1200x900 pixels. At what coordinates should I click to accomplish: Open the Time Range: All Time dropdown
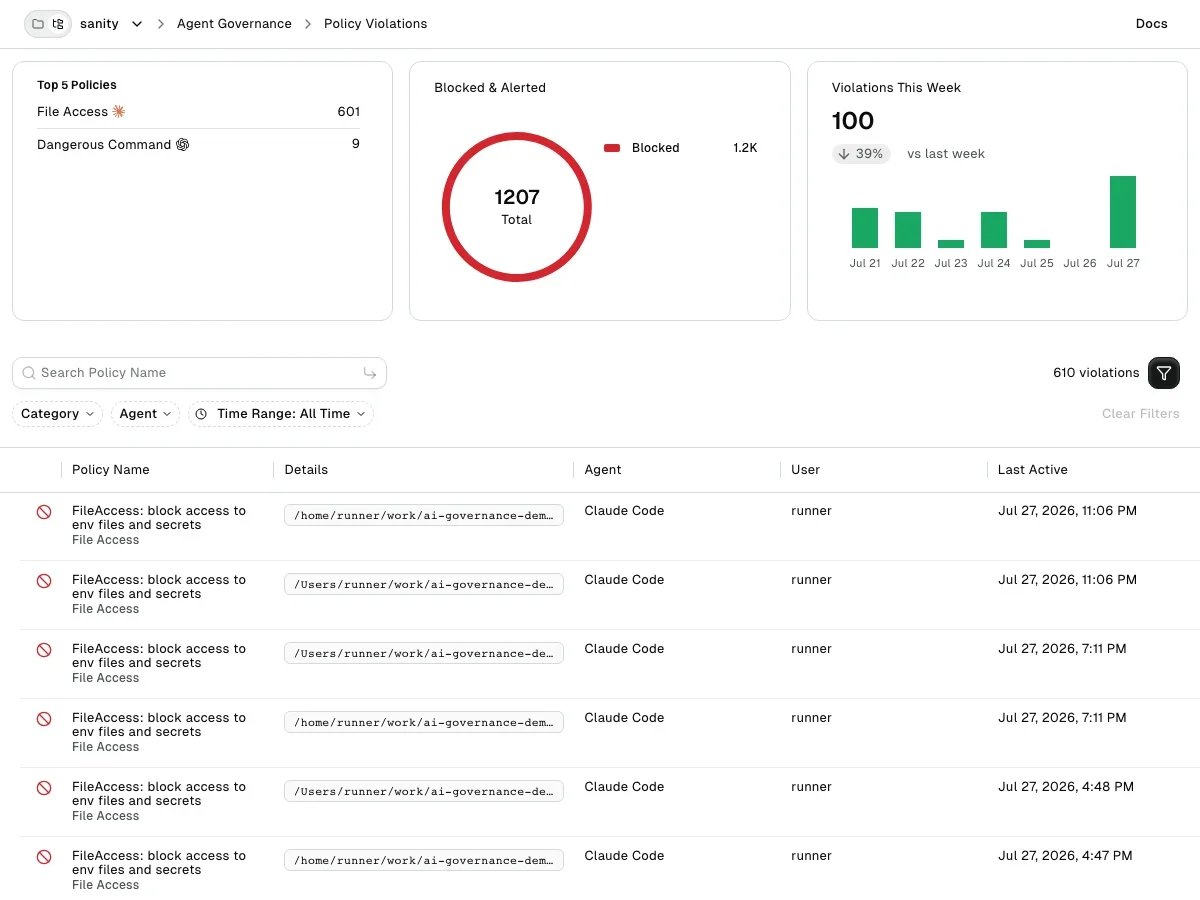click(281, 414)
